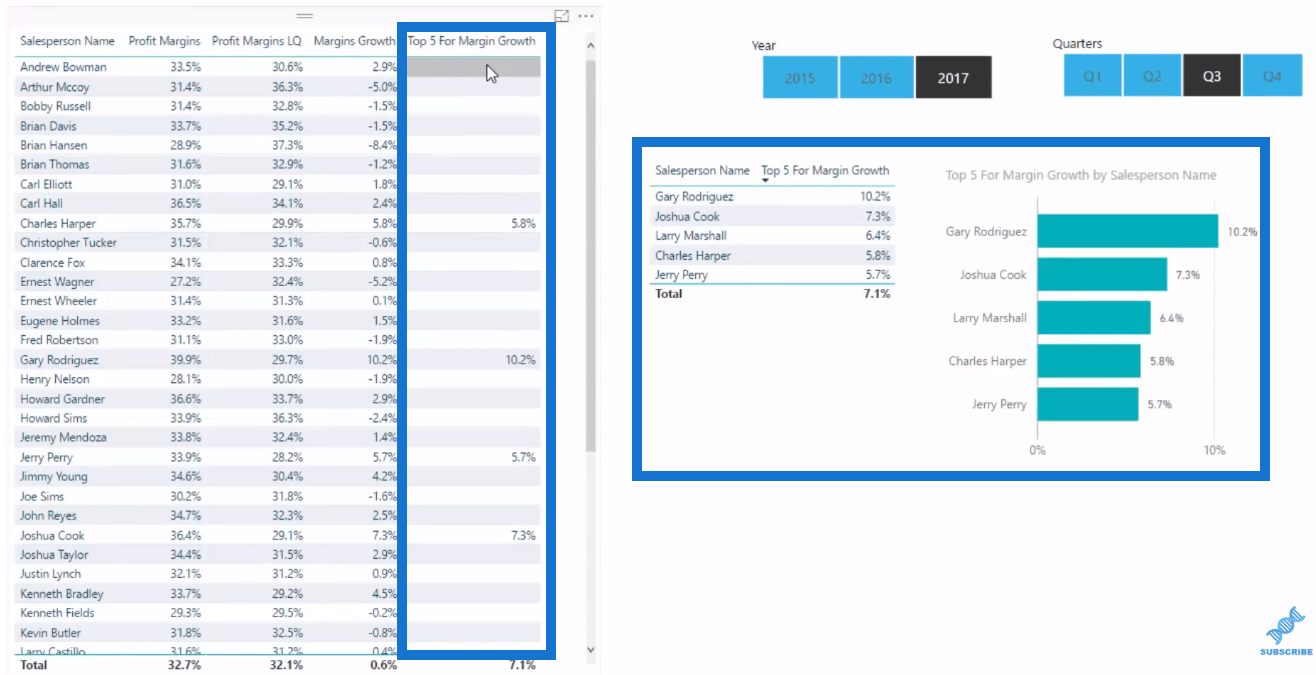Click the Focus mode icon on table
This screenshot has height=675, width=1316.
pos(562,16)
